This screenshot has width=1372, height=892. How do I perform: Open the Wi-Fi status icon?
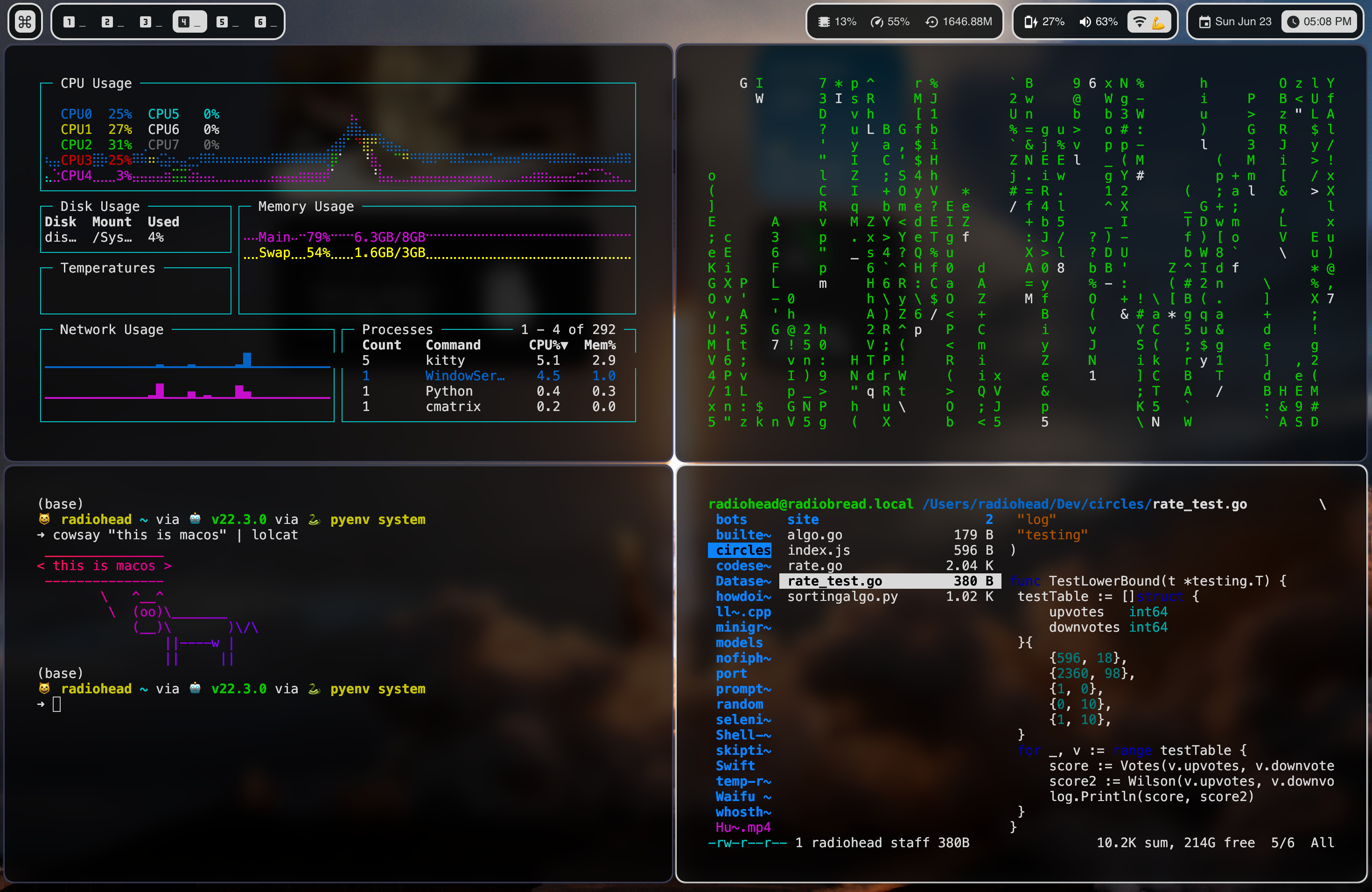1139,22
